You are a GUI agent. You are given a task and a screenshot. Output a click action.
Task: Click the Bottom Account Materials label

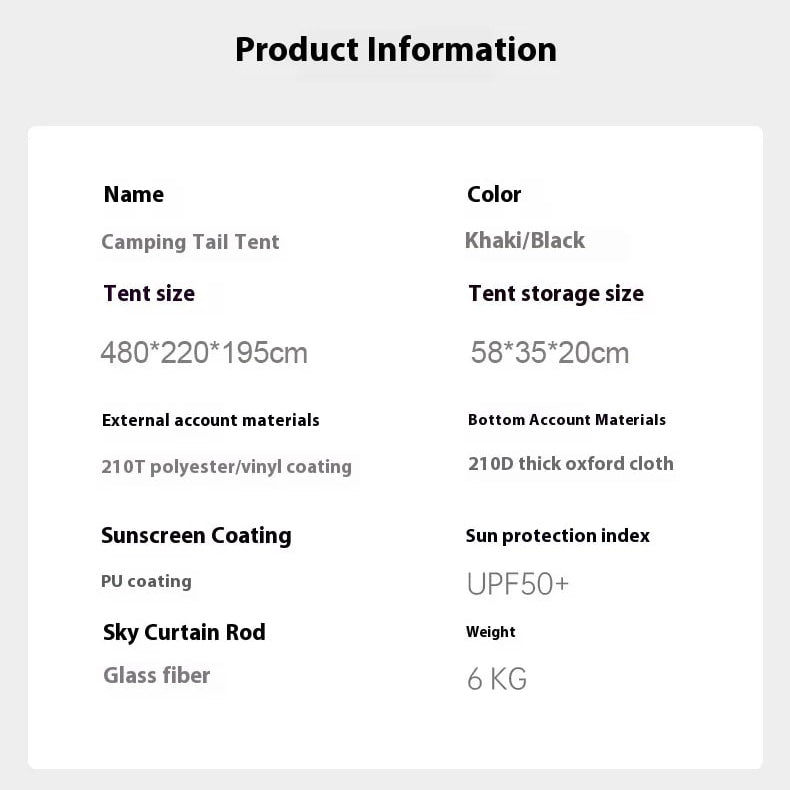(567, 420)
